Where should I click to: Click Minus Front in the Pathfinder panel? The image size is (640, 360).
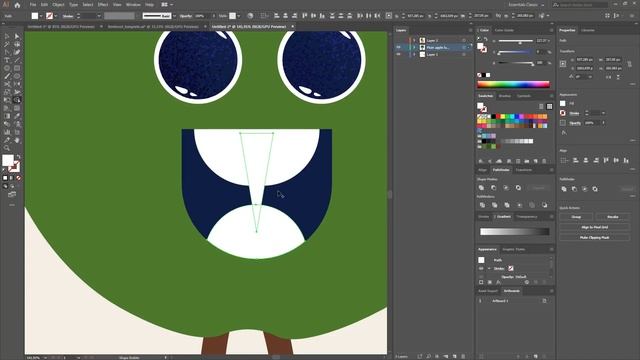(493, 188)
